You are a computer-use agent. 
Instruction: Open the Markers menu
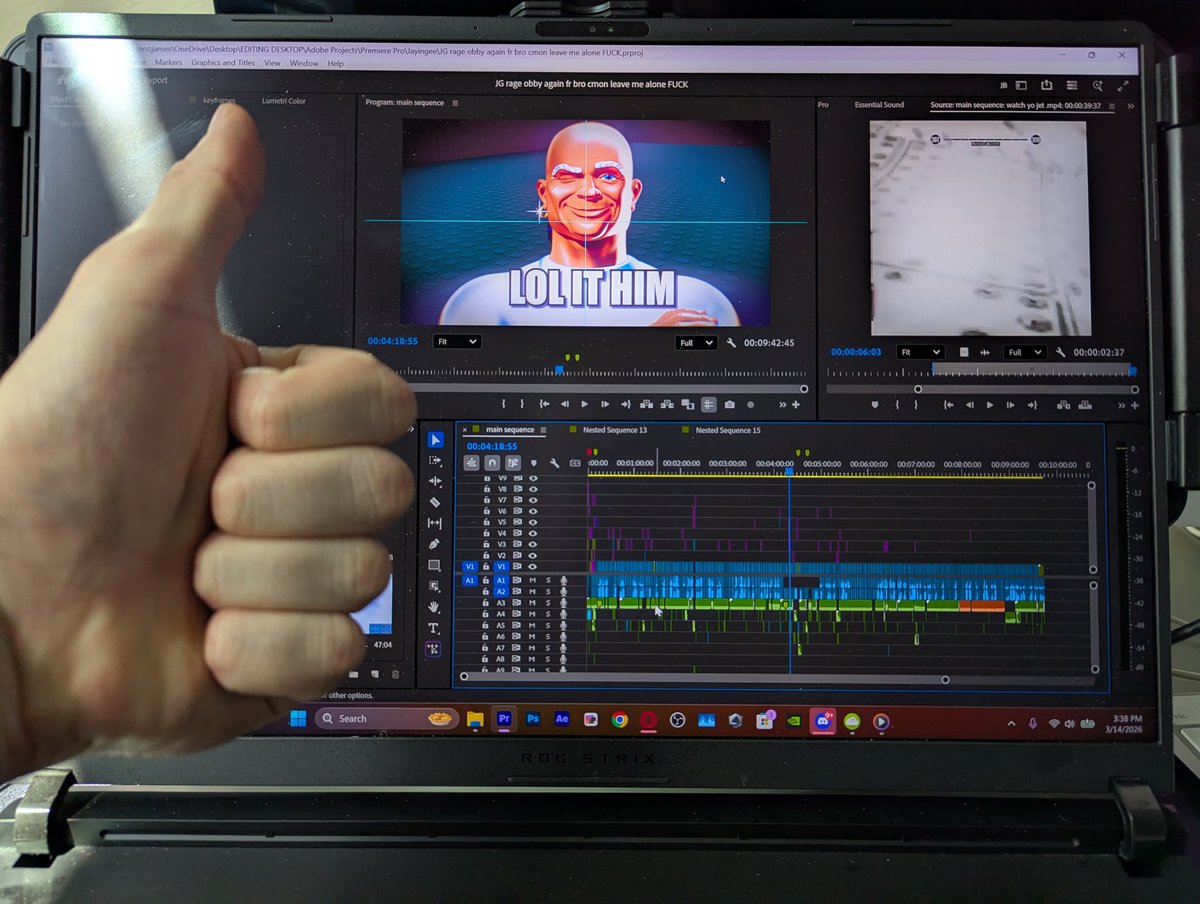click(x=168, y=63)
